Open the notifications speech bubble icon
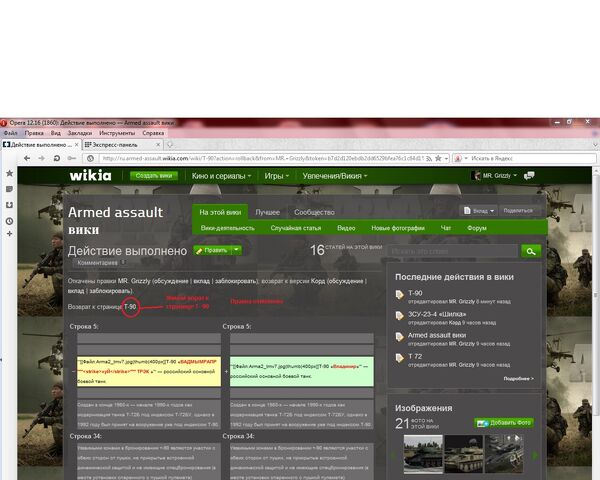600x480 pixels. (x=529, y=176)
